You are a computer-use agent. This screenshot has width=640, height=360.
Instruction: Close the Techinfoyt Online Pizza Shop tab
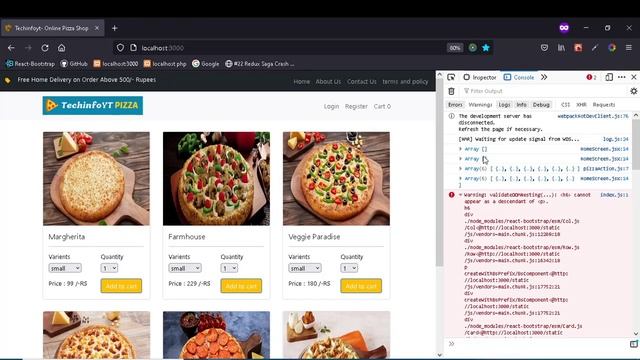tap(97, 28)
